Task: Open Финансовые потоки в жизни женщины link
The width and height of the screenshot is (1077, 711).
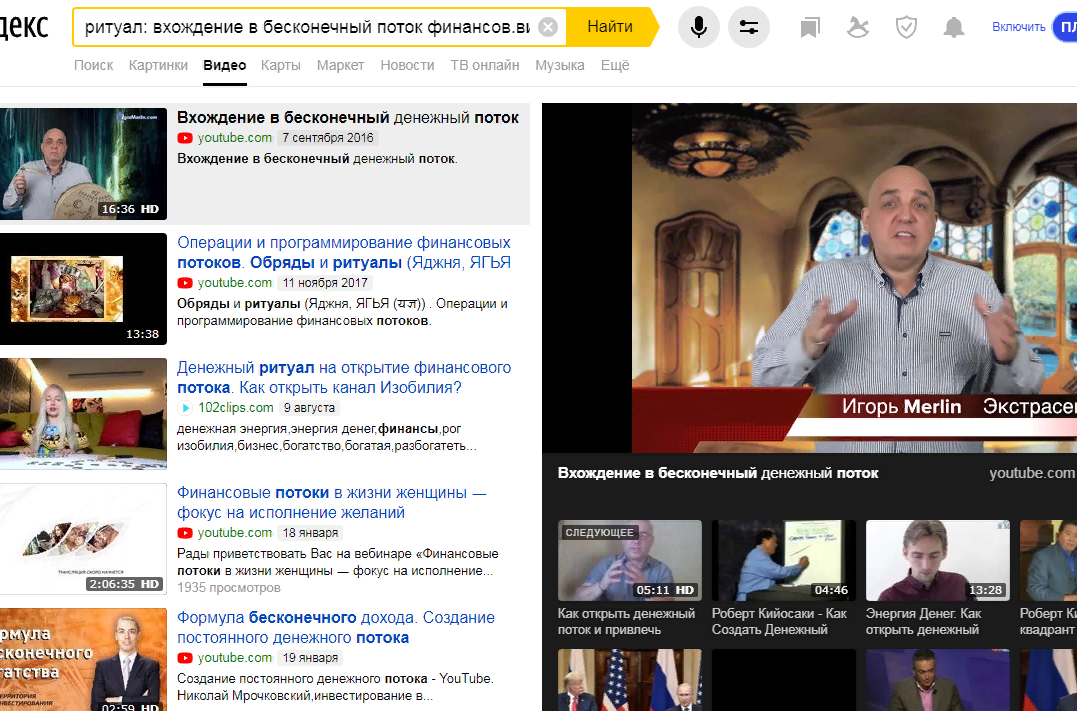Action: tap(332, 502)
